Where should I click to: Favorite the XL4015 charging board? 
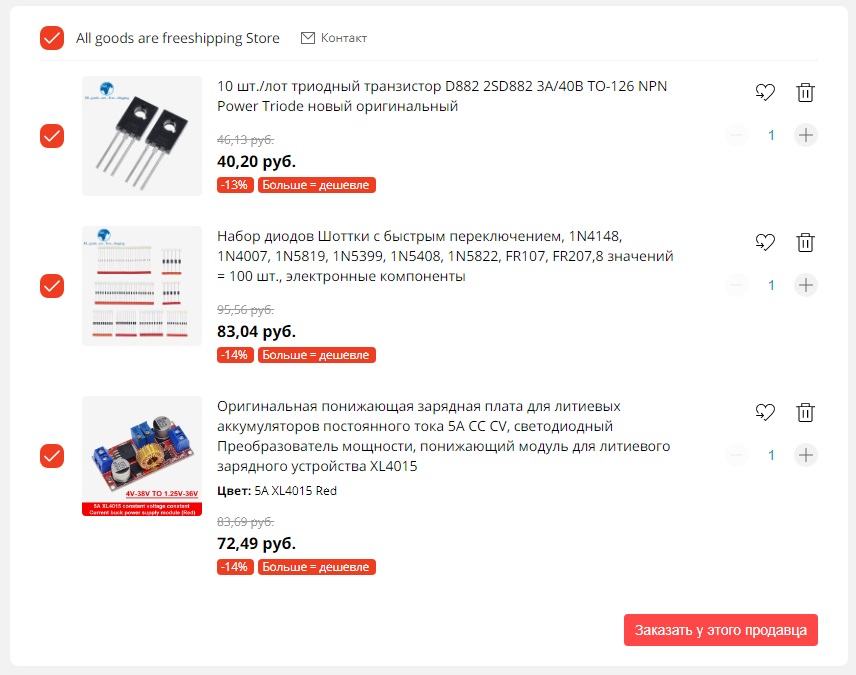point(765,412)
